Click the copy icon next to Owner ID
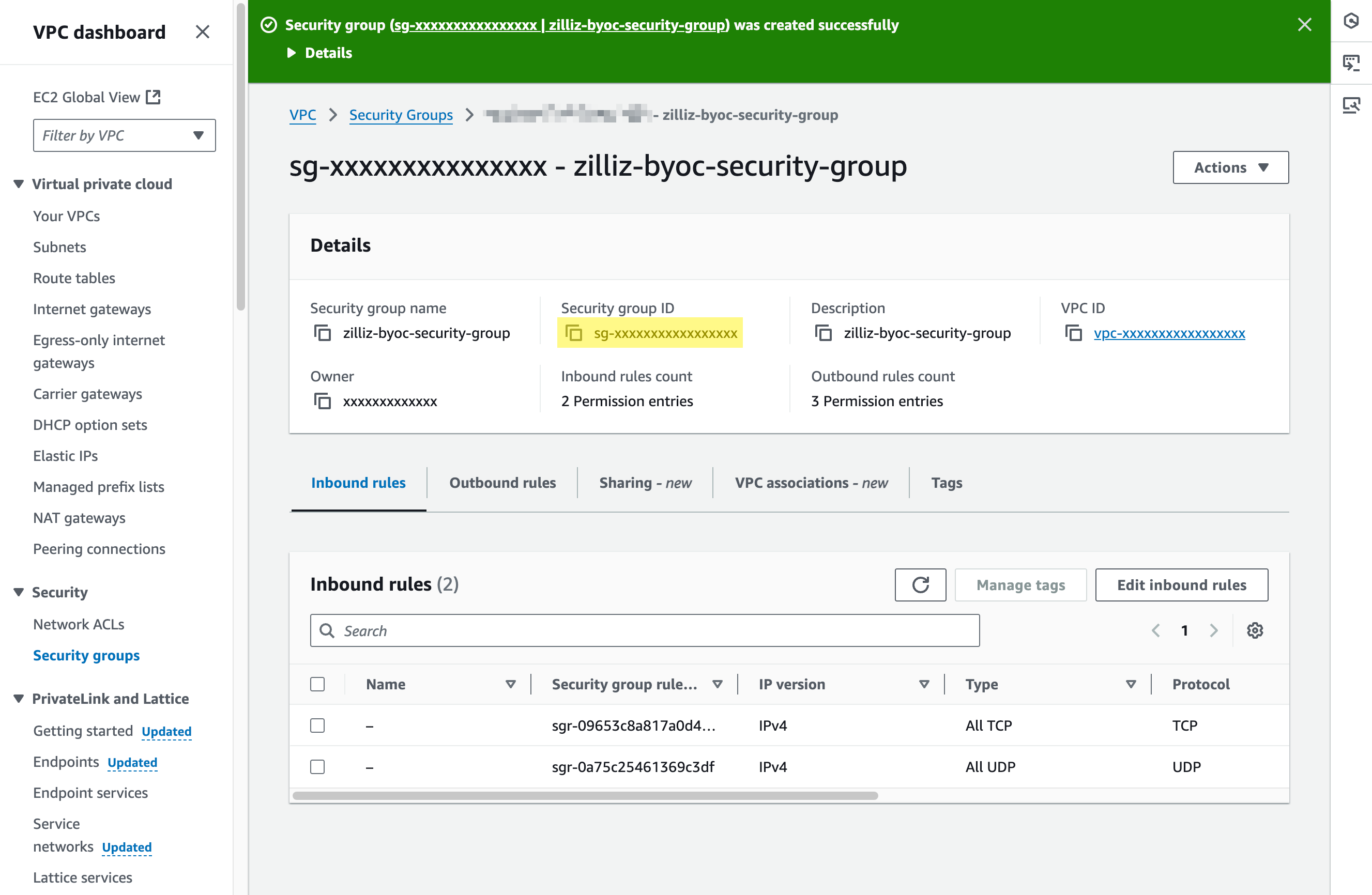The width and height of the screenshot is (1372, 895). (324, 400)
